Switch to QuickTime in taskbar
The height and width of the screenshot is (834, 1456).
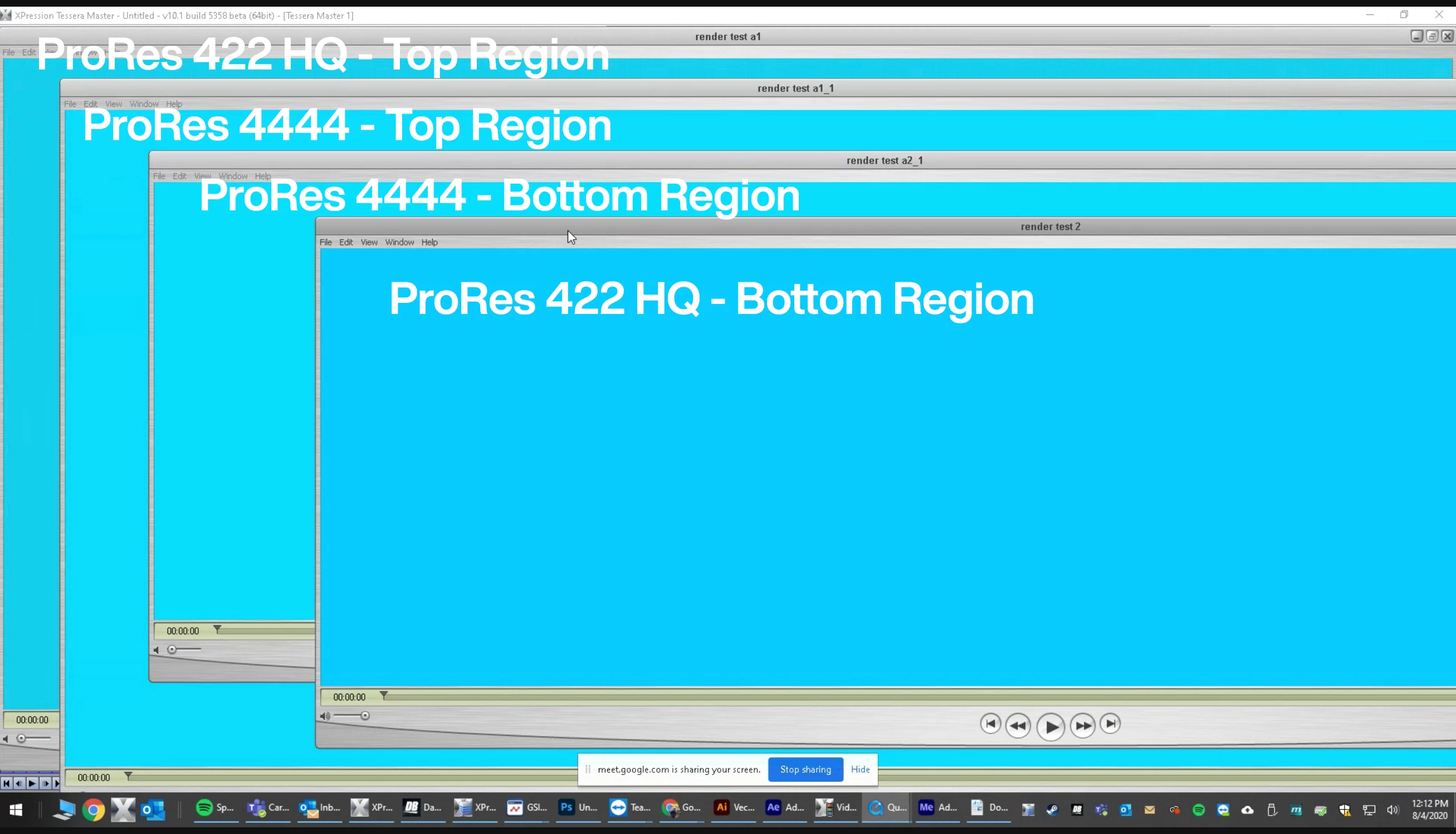pyautogui.click(x=886, y=808)
